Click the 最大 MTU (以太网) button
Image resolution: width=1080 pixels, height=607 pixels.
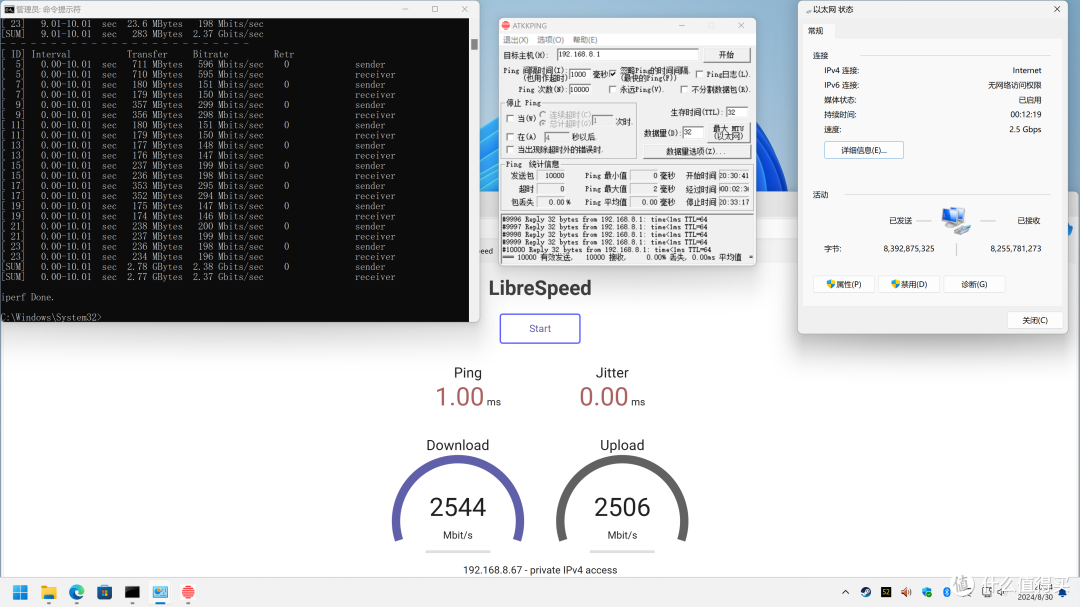(729, 132)
